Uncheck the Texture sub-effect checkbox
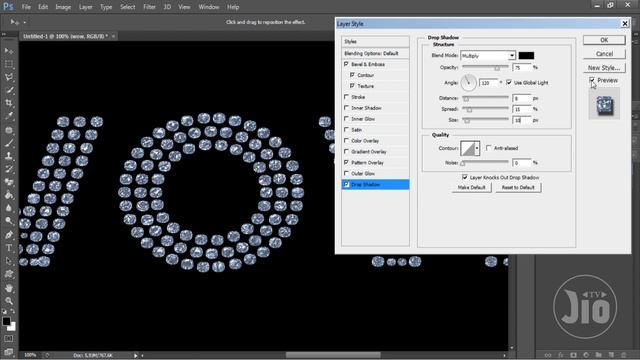Image resolution: width=640 pixels, height=360 pixels. [352, 86]
